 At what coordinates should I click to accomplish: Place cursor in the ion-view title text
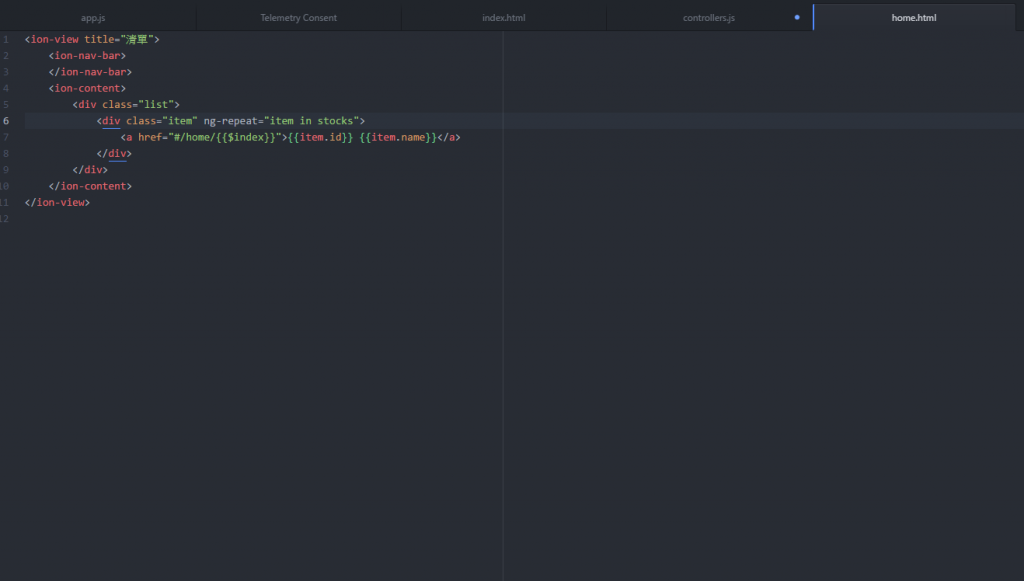coord(135,39)
